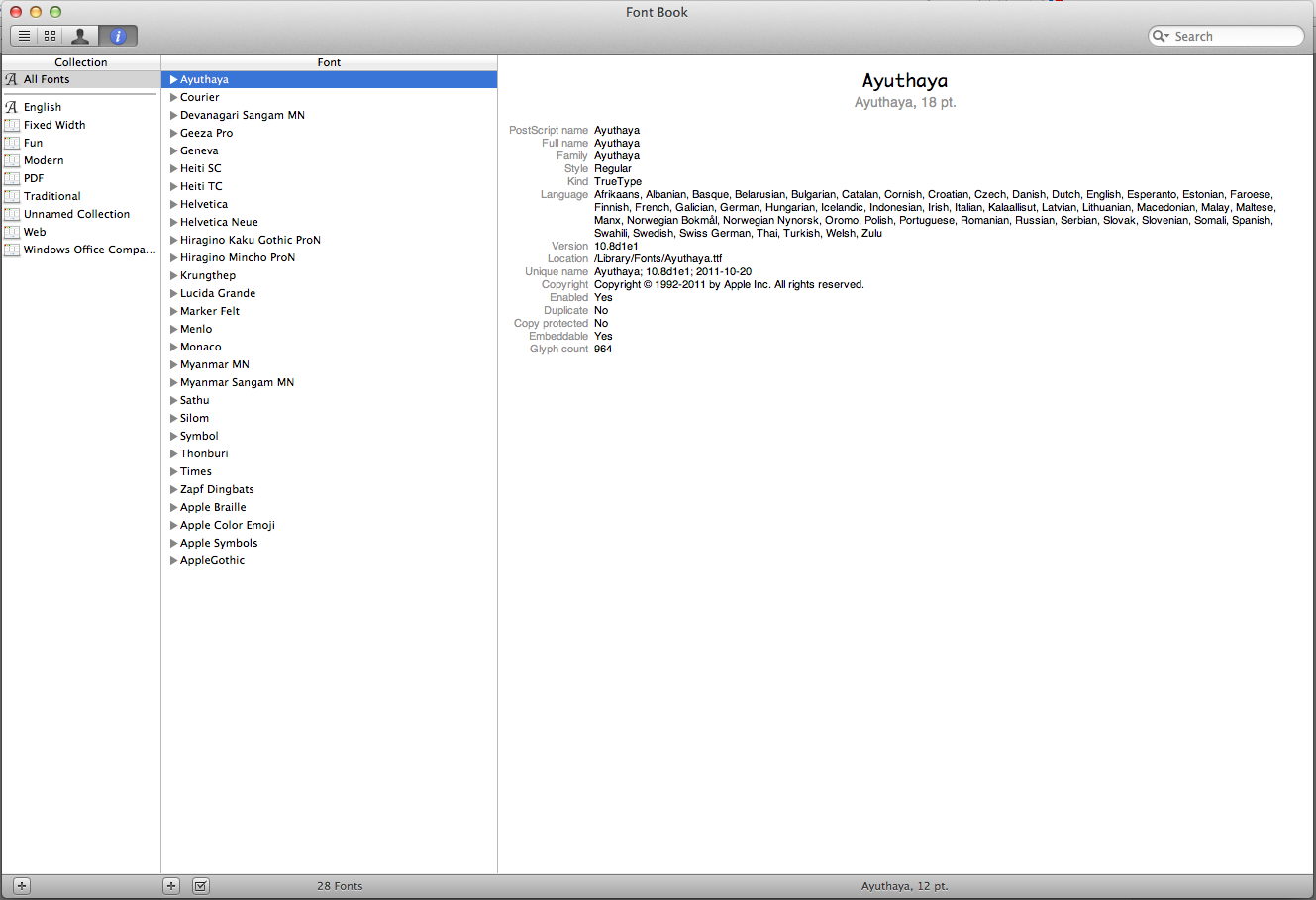Expand the Menlo font family triangle
This screenshot has height=900, width=1316.
point(173,329)
